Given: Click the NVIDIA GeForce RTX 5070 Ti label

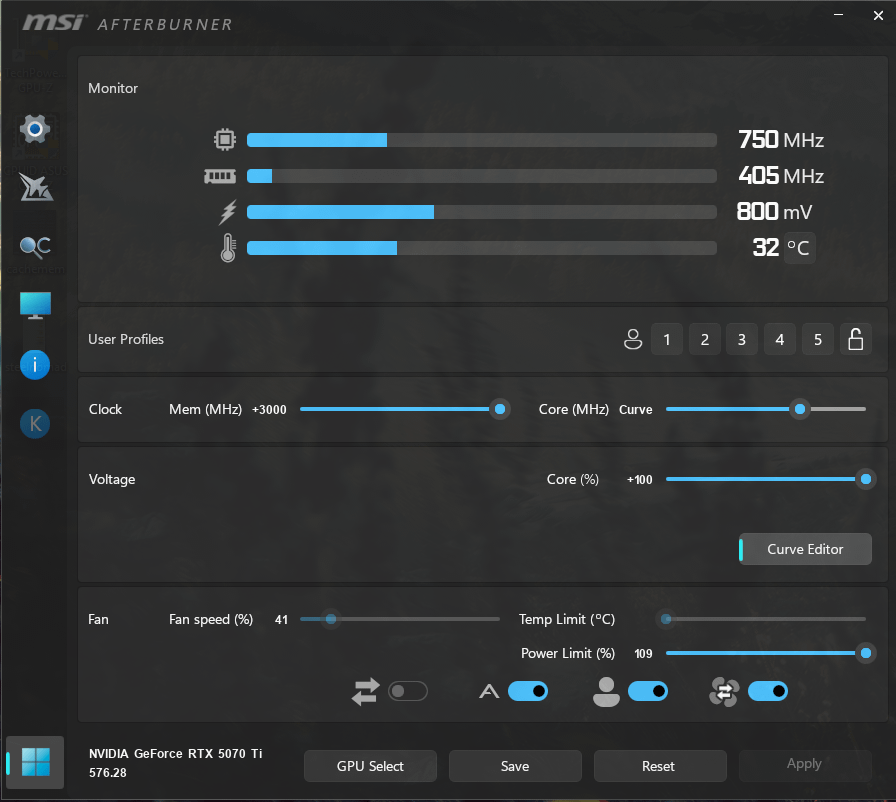Looking at the screenshot, I should point(175,754).
